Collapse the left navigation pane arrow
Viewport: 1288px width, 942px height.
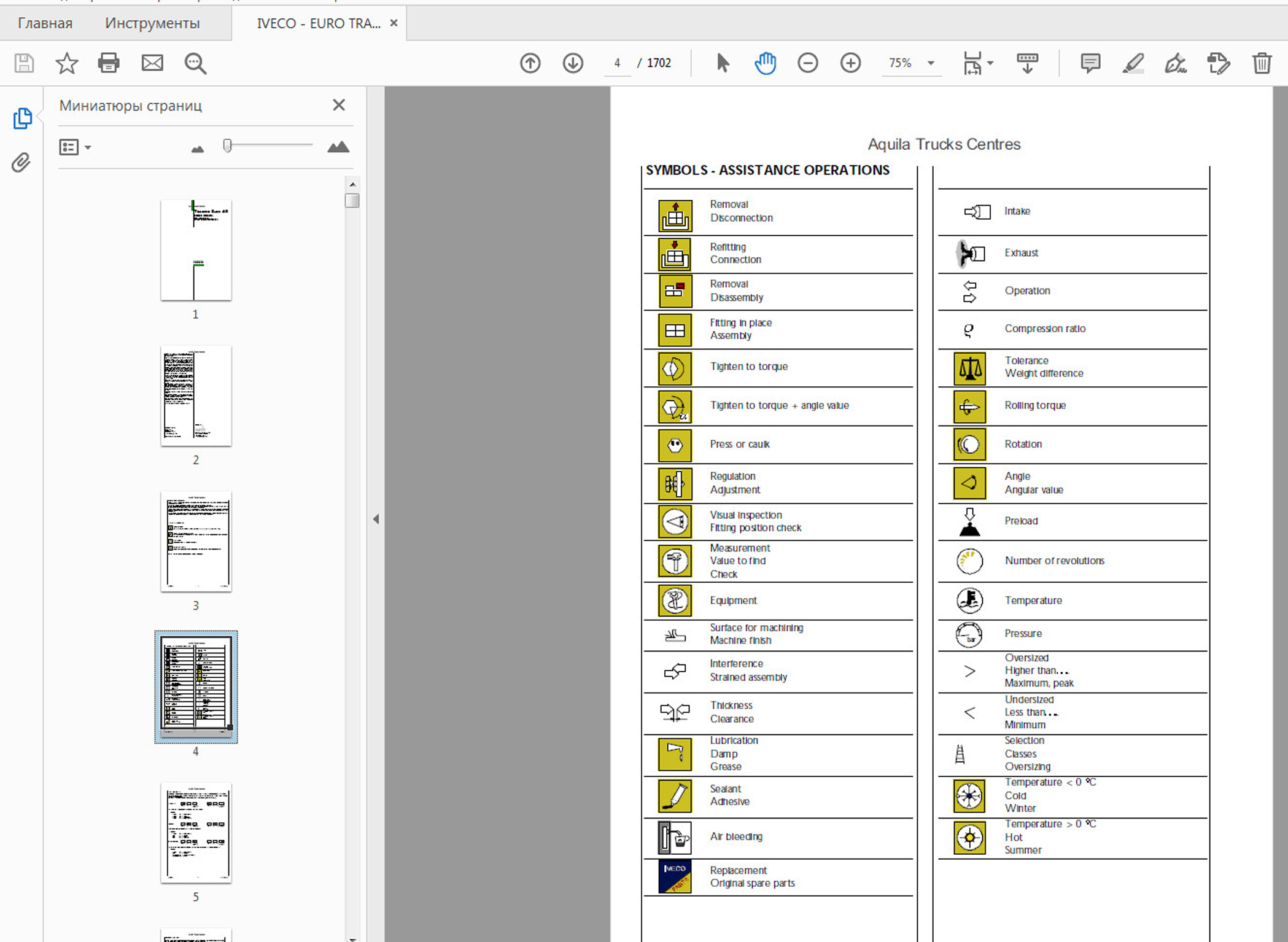(x=376, y=519)
